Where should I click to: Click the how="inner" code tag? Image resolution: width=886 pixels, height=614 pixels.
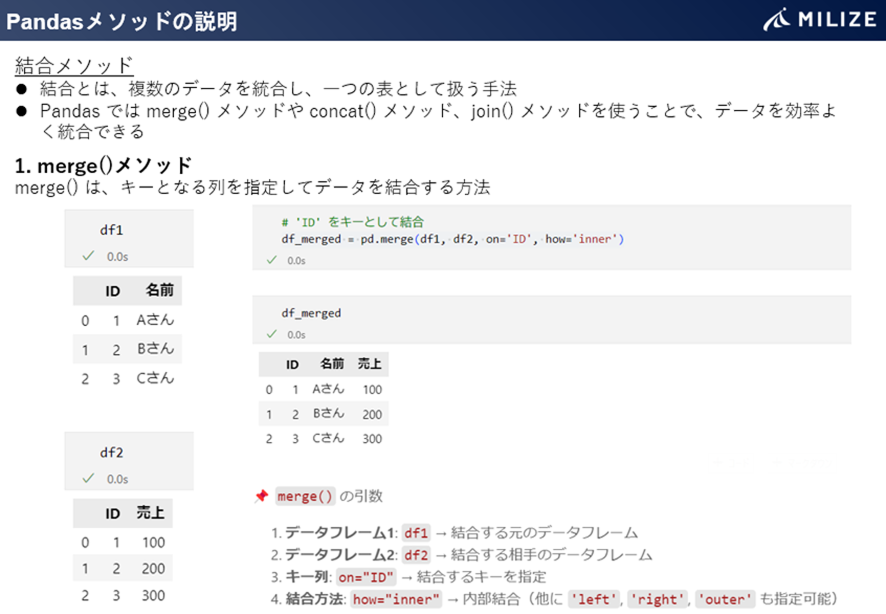click(396, 599)
